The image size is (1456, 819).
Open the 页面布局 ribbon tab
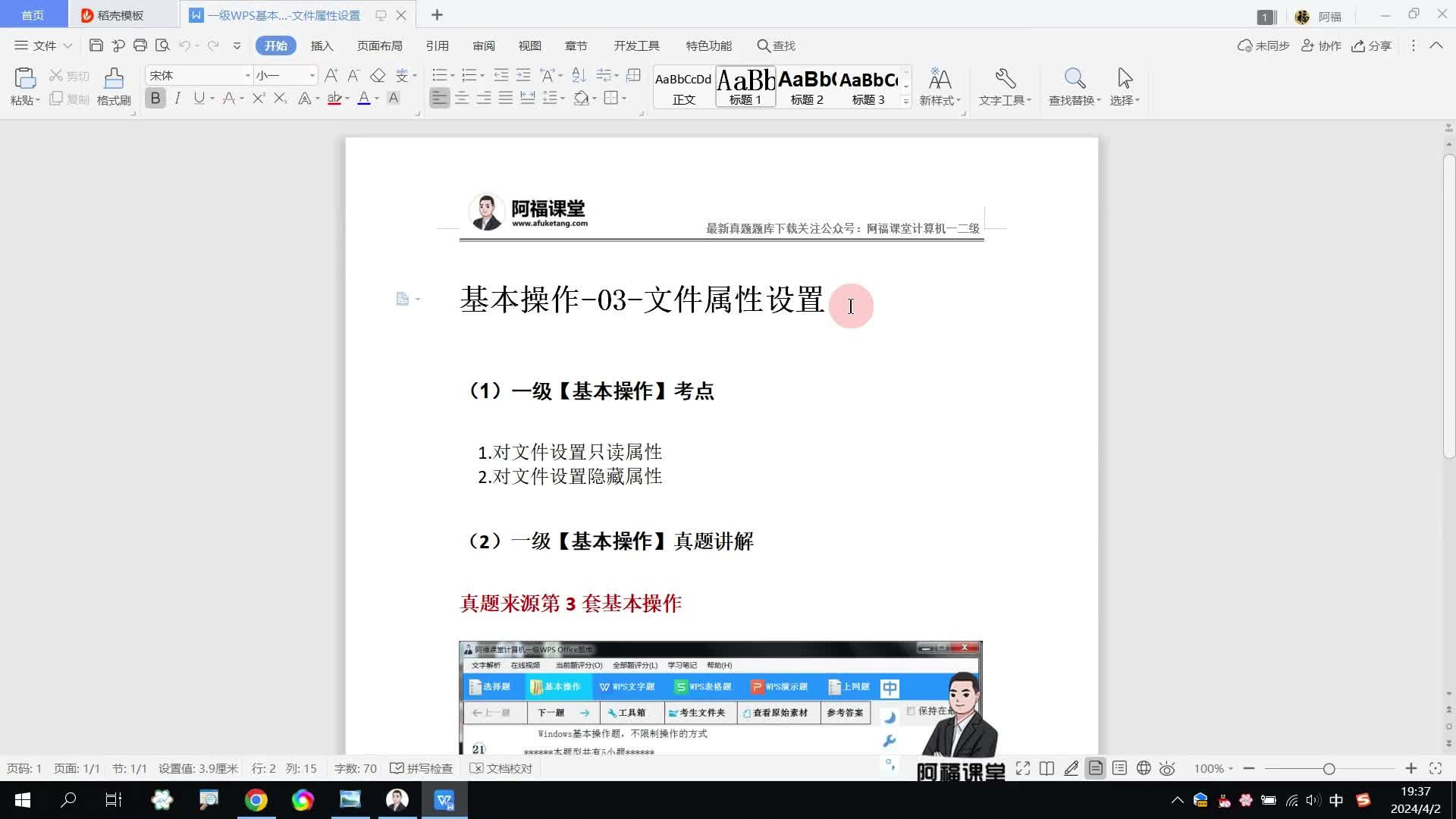click(379, 45)
